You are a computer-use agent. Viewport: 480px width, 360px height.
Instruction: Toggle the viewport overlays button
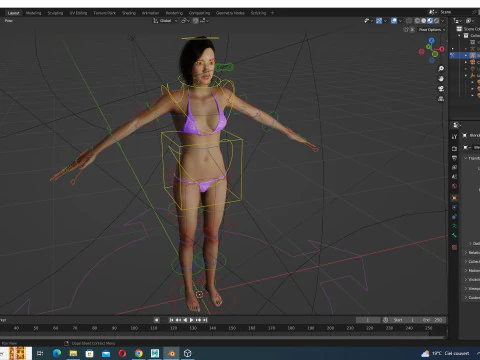pos(394,21)
